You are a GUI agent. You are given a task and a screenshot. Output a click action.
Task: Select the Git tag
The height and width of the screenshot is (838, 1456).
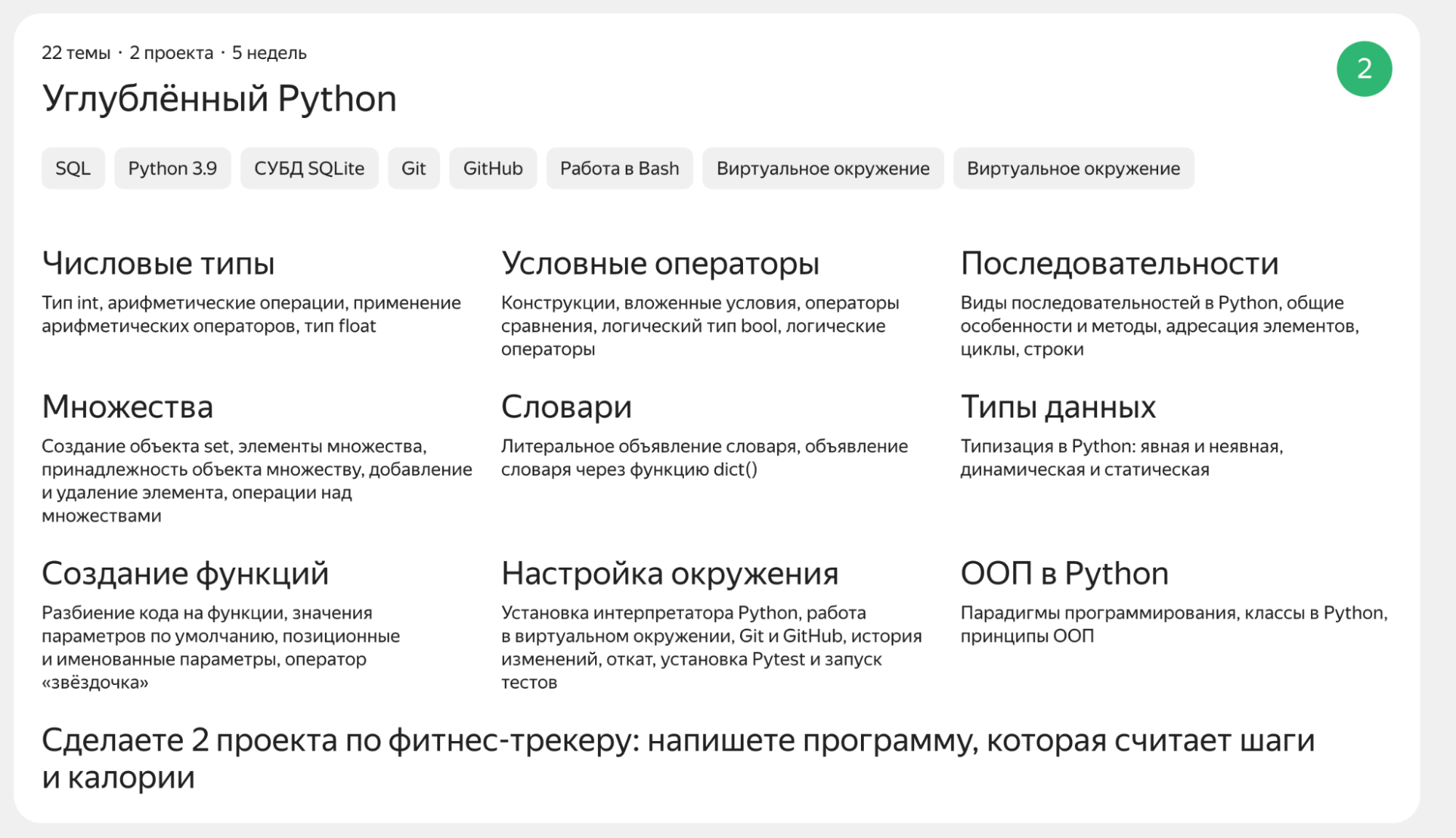click(414, 168)
